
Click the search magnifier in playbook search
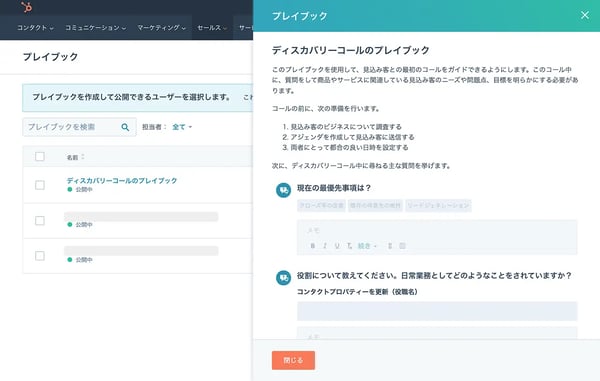point(125,127)
